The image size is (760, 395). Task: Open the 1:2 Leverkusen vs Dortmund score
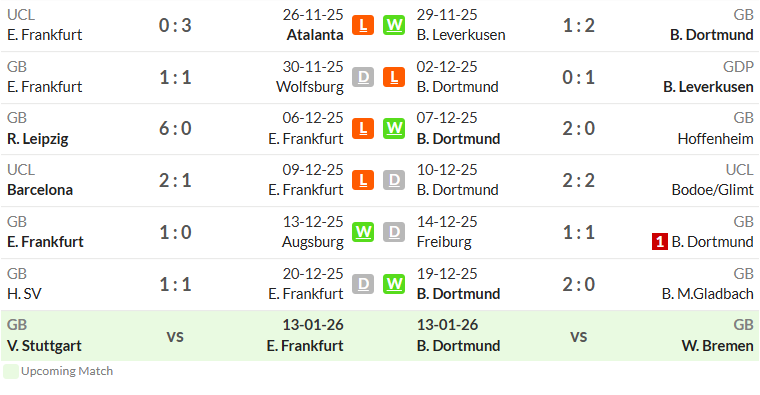click(578, 25)
